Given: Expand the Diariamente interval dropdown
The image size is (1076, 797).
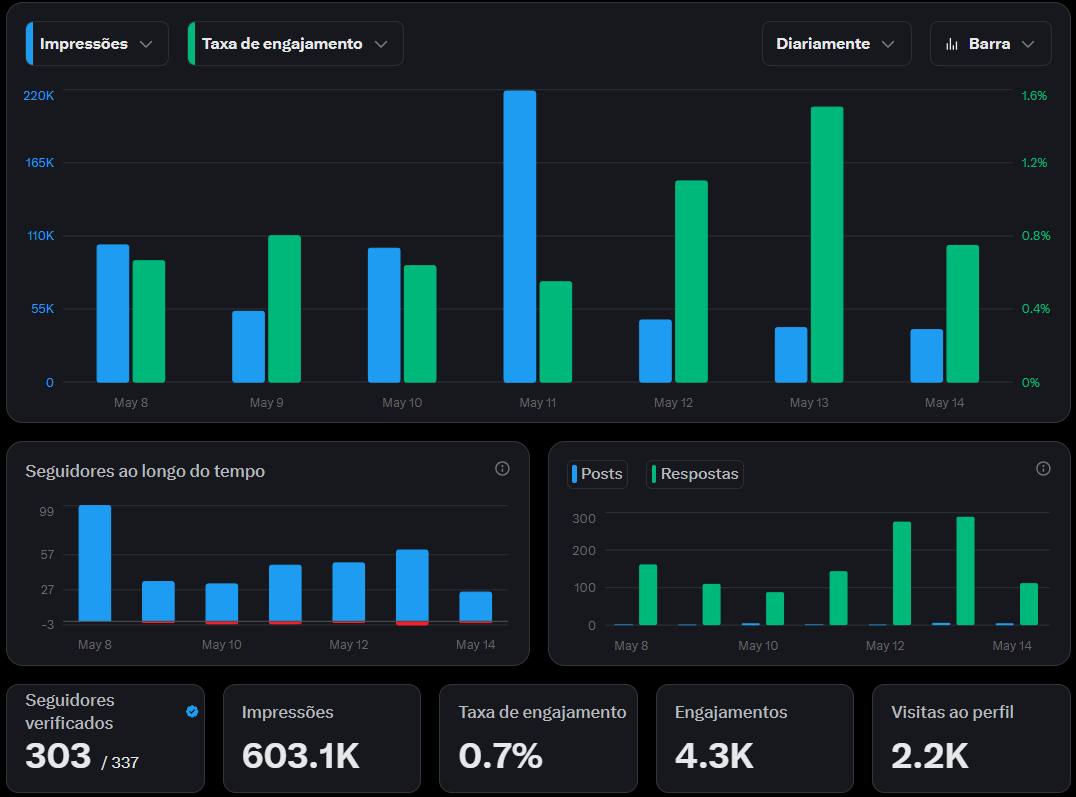Looking at the screenshot, I should 837,44.
